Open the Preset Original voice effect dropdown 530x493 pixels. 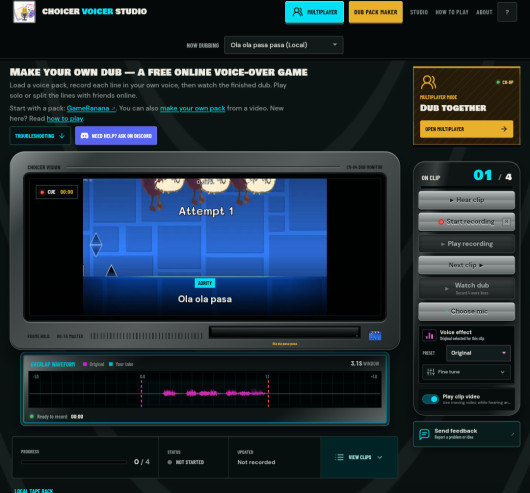[x=478, y=353]
